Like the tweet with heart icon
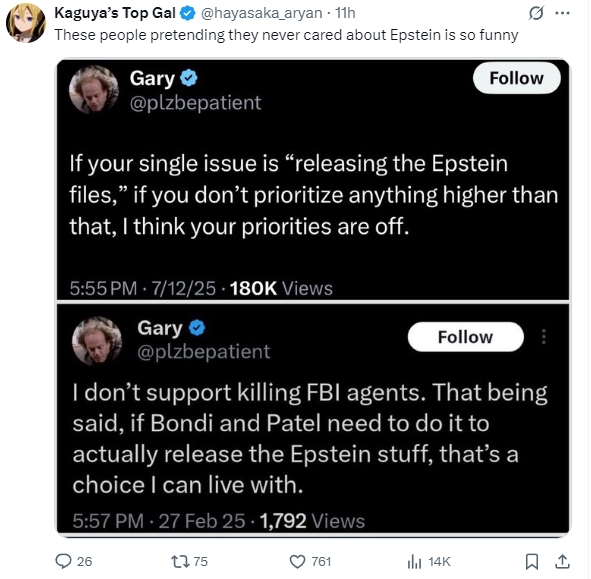The height and width of the screenshot is (579, 591). pos(297,562)
